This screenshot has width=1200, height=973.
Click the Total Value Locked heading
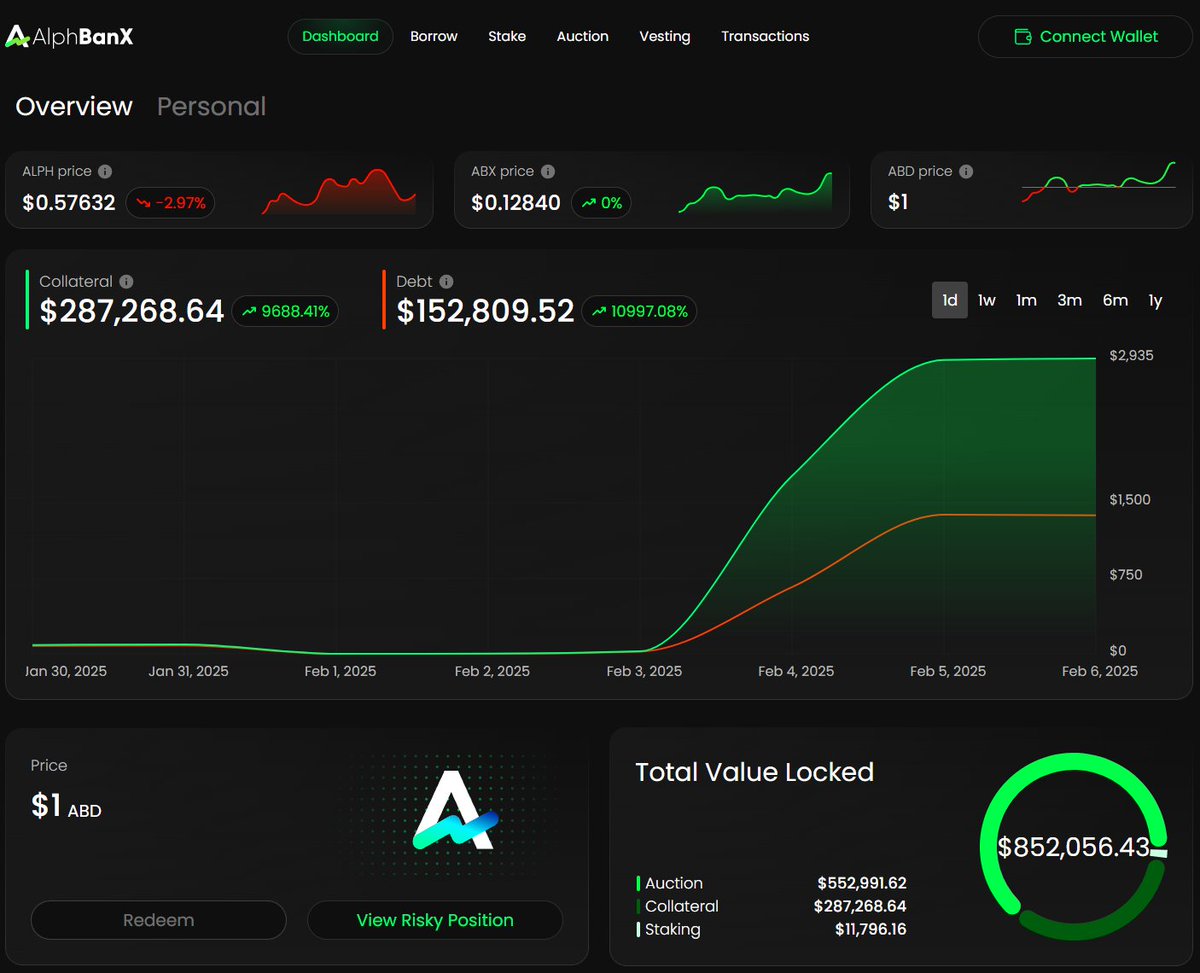(755, 772)
